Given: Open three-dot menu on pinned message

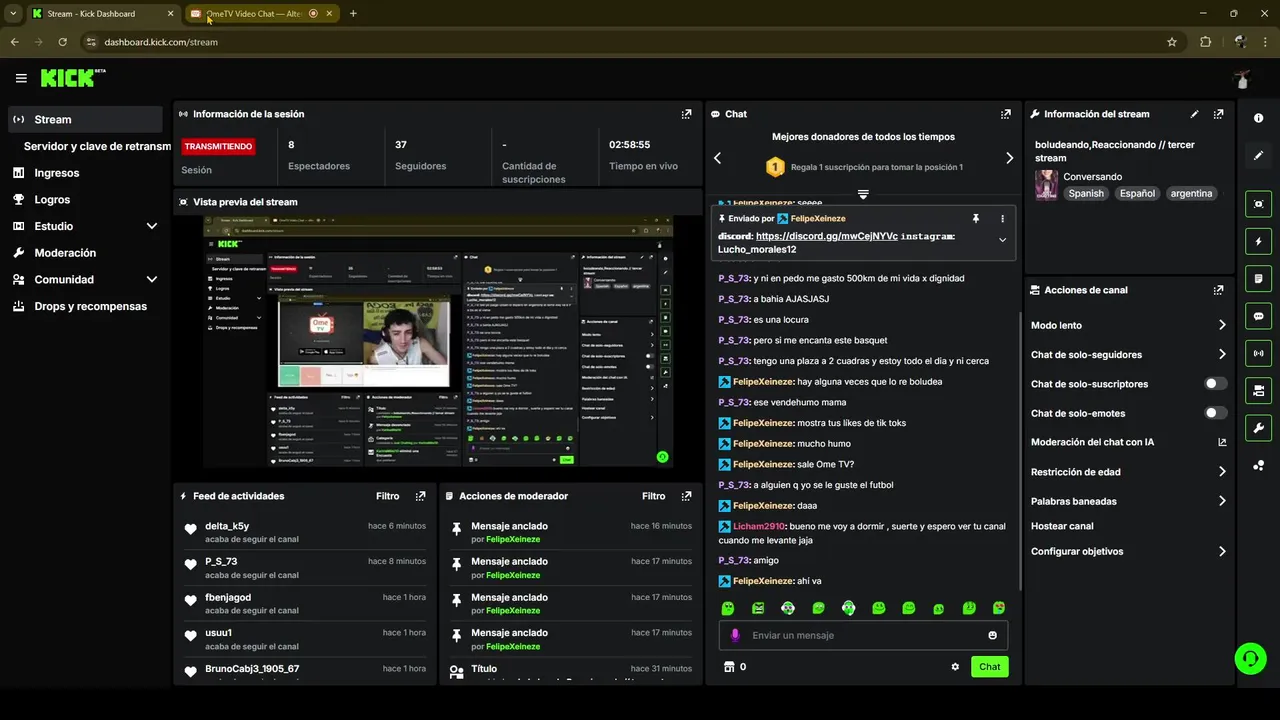Looking at the screenshot, I should [1002, 218].
